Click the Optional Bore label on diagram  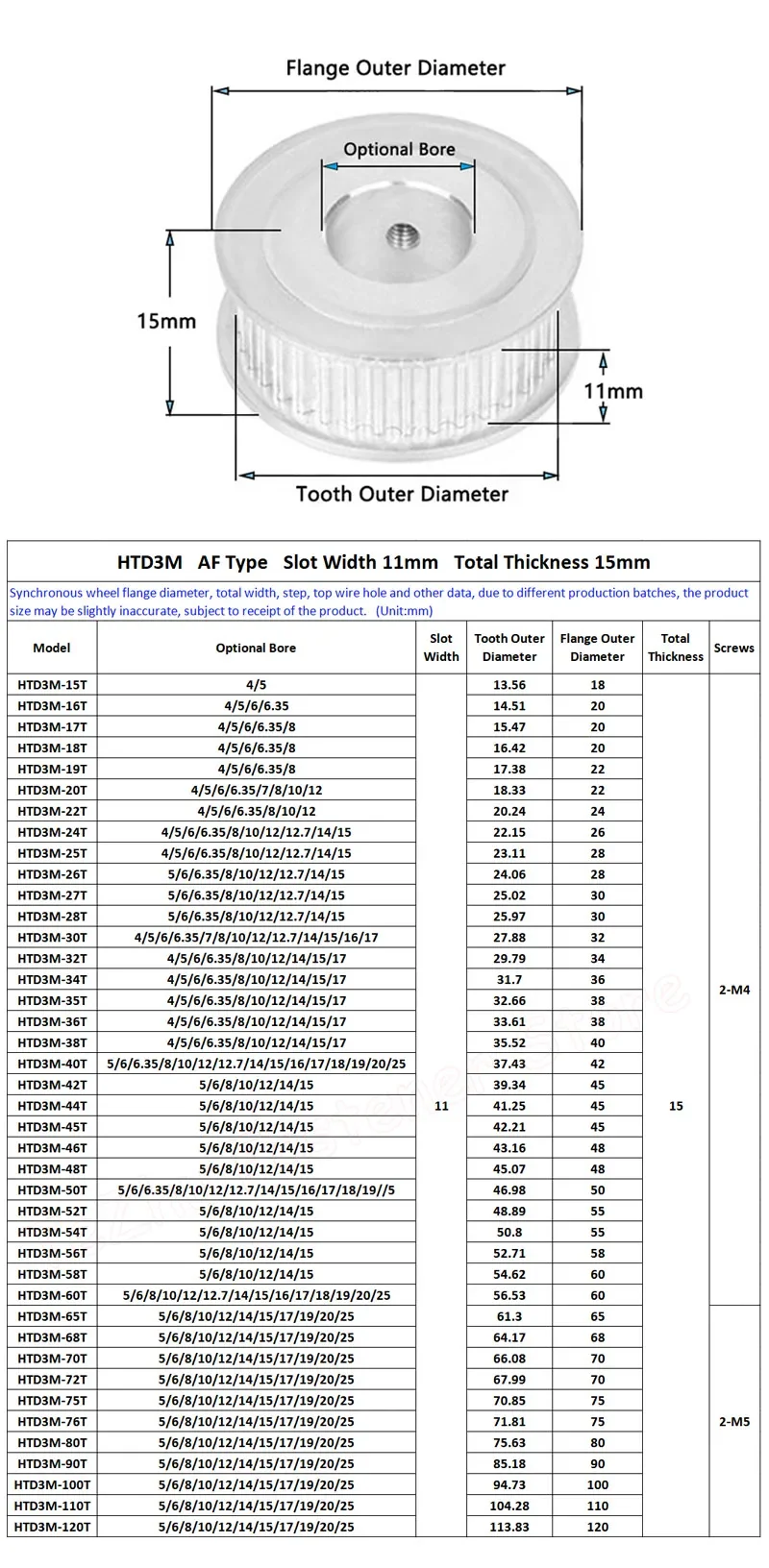[399, 149]
